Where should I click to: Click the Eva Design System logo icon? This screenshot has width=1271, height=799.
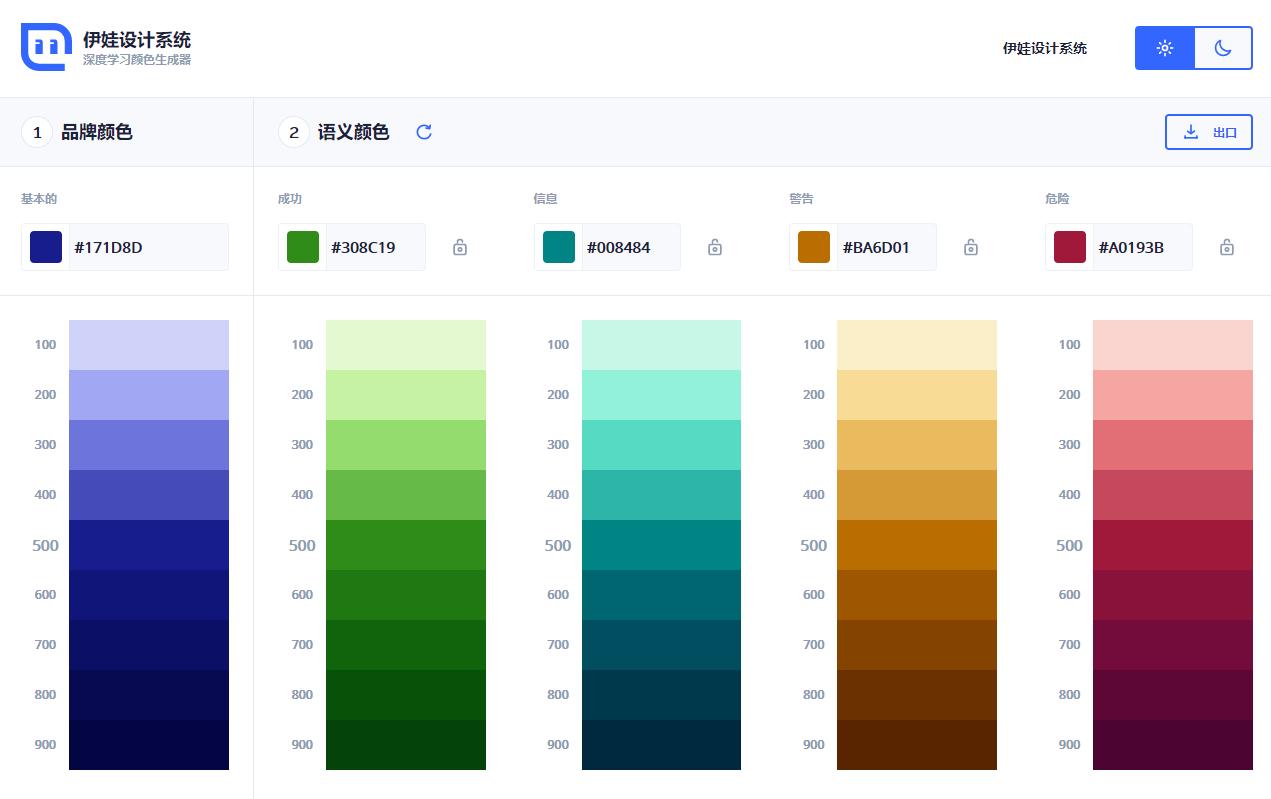coord(46,47)
